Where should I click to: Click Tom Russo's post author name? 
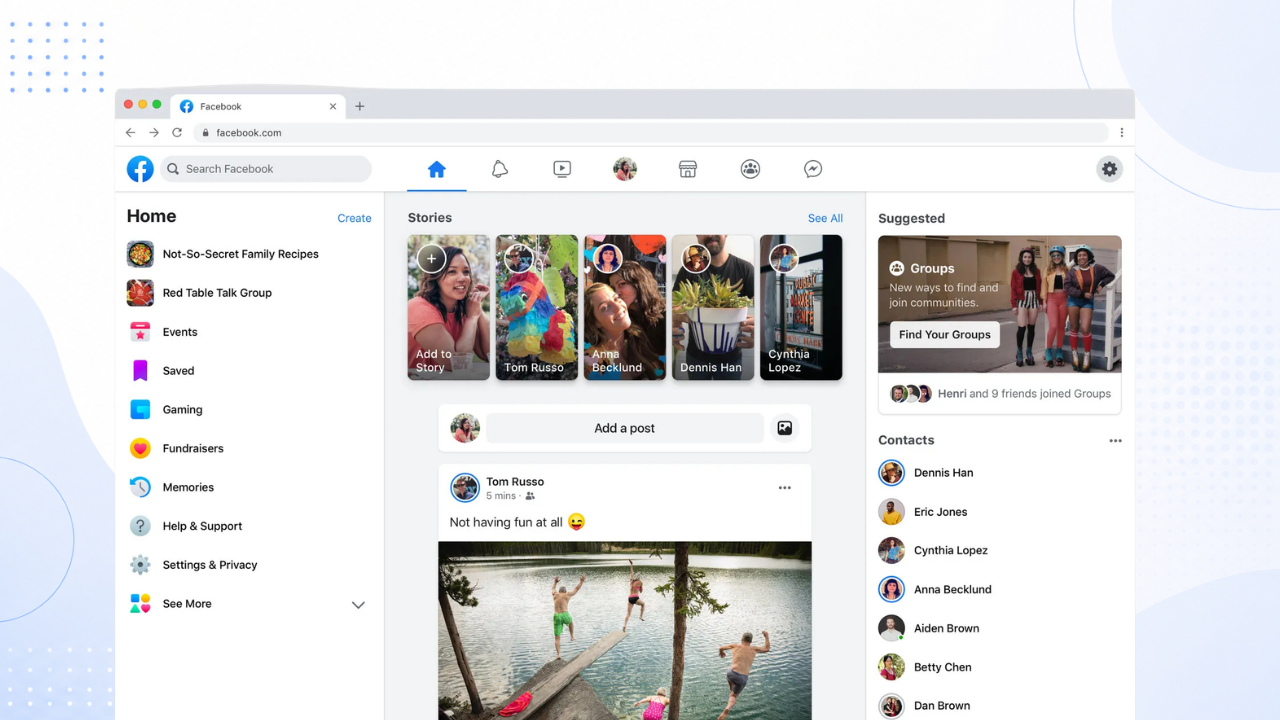(x=515, y=482)
